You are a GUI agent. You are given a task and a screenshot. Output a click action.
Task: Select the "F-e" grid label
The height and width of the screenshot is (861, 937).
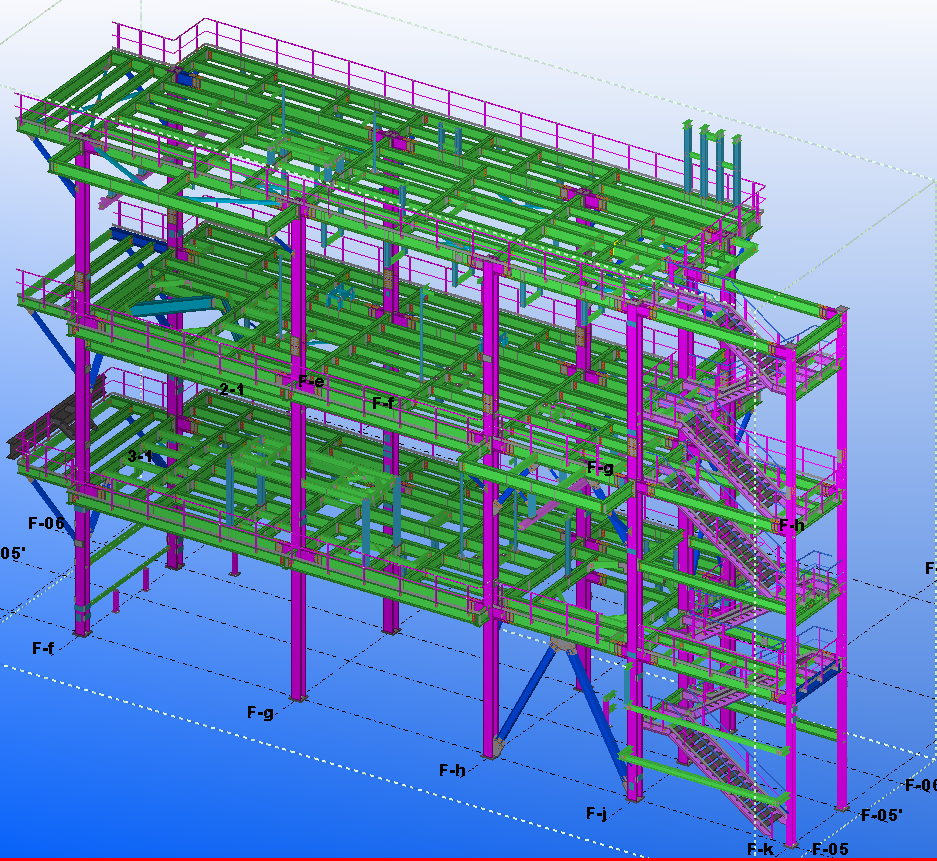point(311,381)
